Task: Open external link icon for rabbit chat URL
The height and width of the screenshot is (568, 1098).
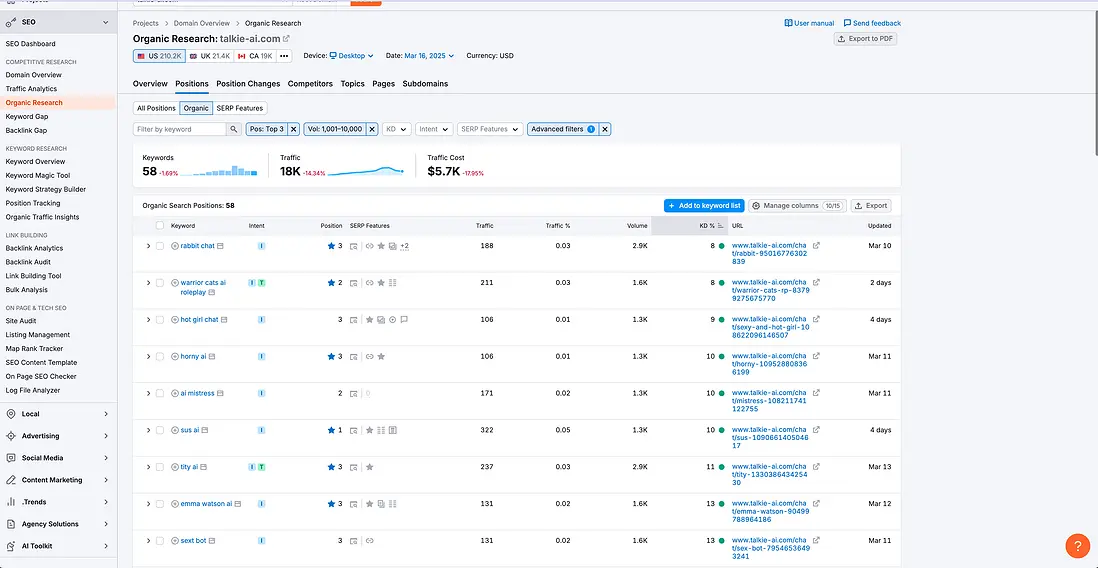Action: [816, 245]
